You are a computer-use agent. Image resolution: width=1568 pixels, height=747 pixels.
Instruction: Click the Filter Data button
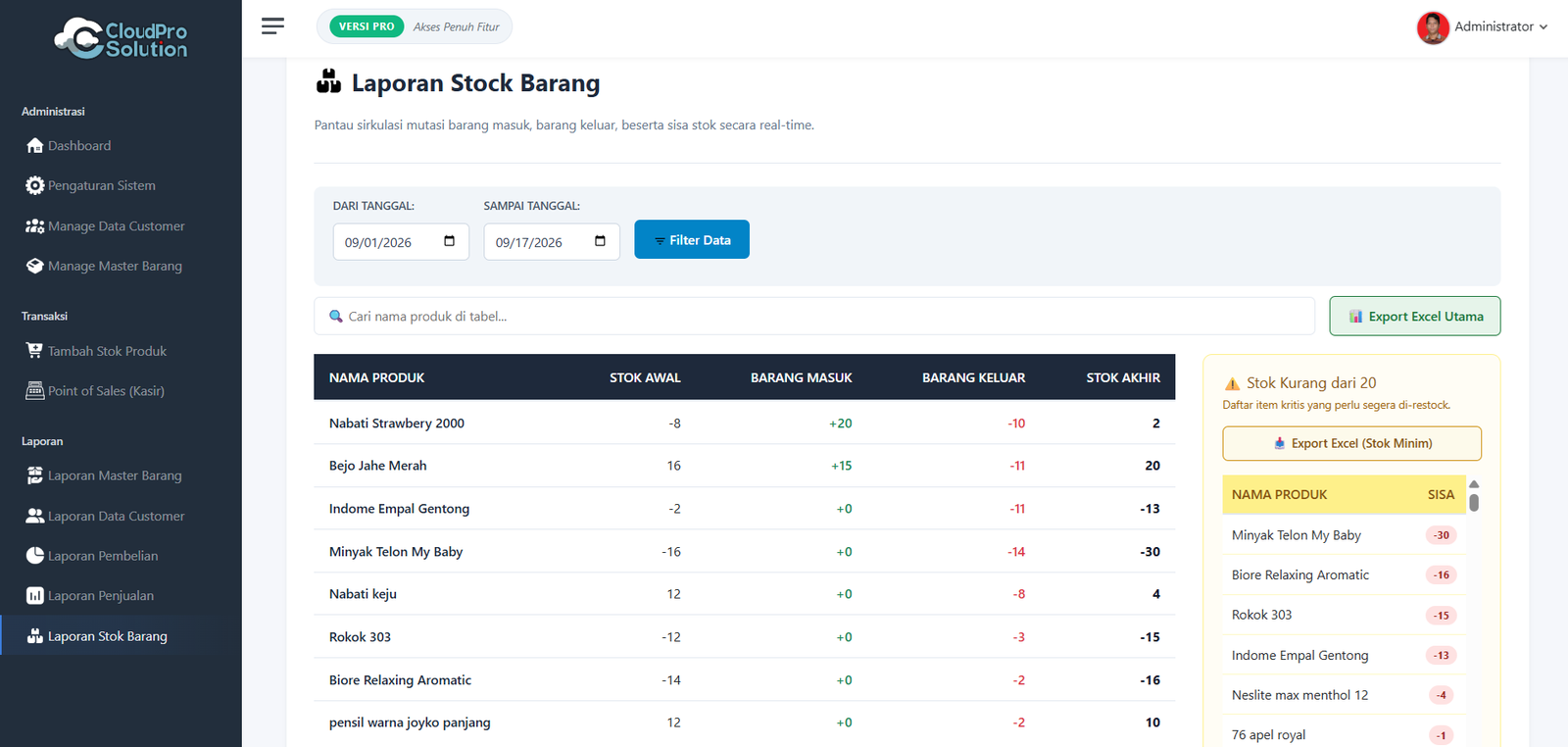(692, 239)
